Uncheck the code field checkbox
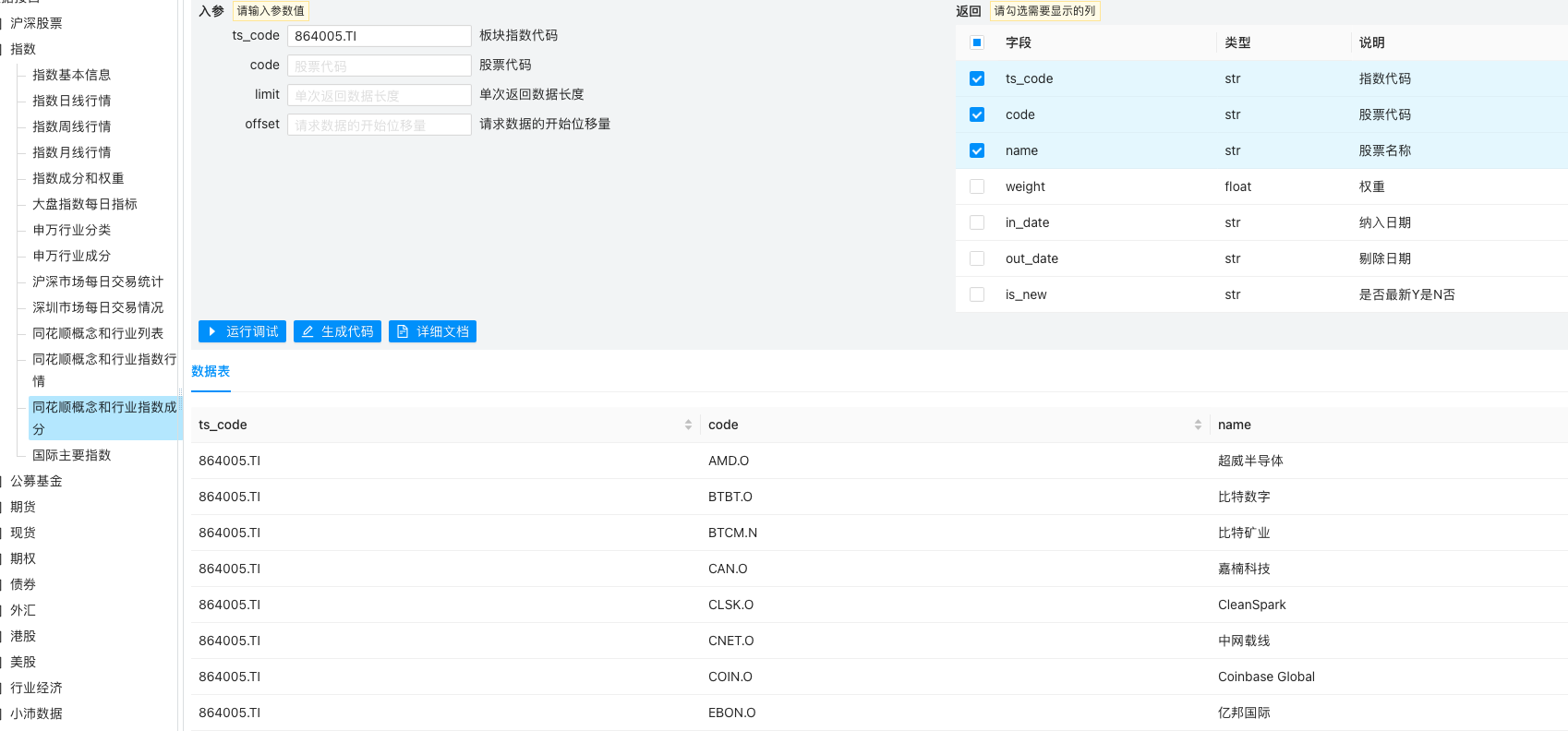Viewport: 1568px width, 731px height. click(977, 114)
